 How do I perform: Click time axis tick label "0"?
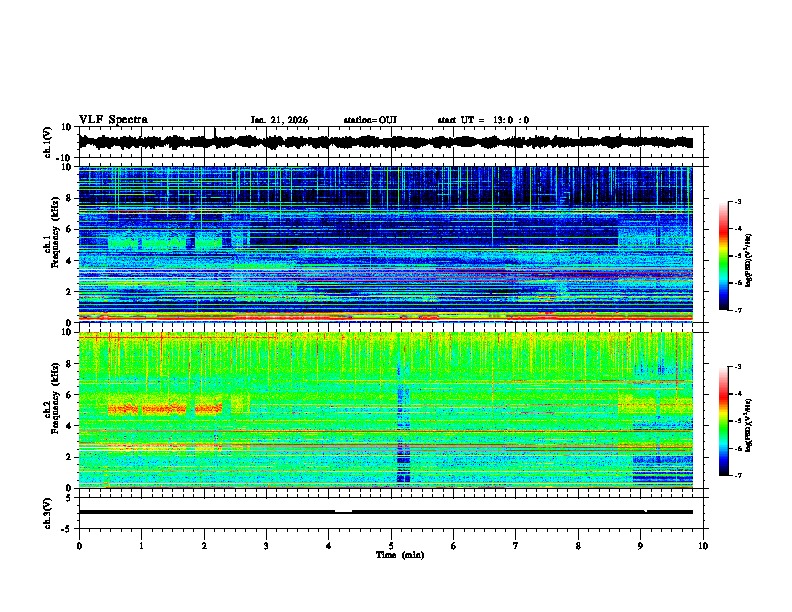(x=79, y=546)
